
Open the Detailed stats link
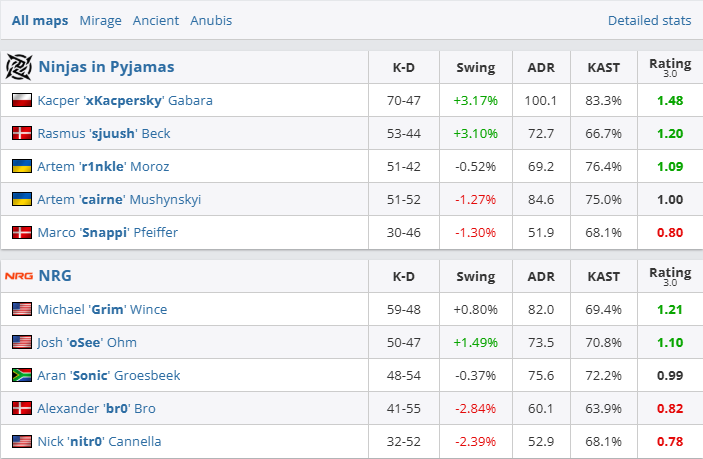click(649, 20)
